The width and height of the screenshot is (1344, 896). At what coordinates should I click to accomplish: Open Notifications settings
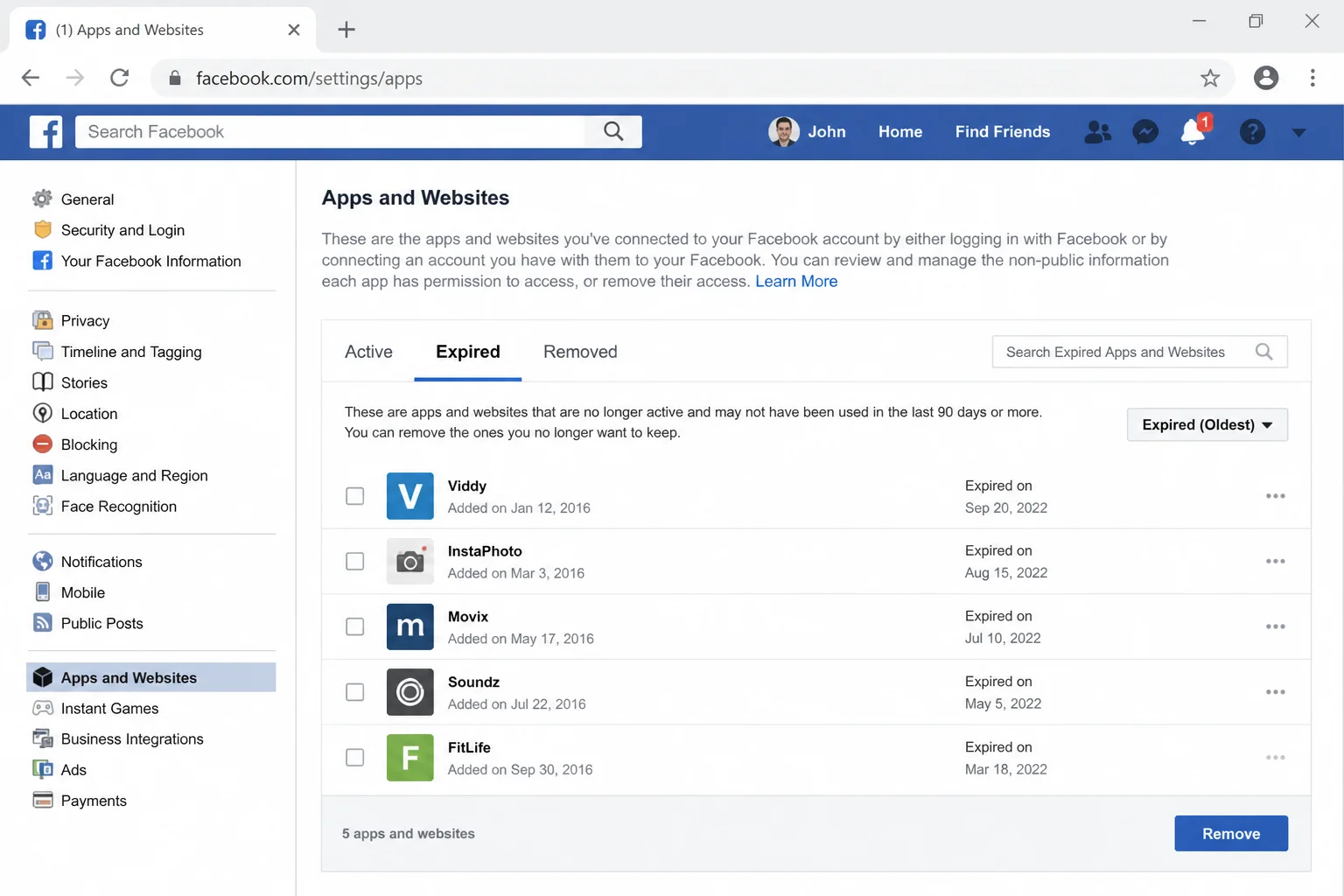click(x=101, y=562)
